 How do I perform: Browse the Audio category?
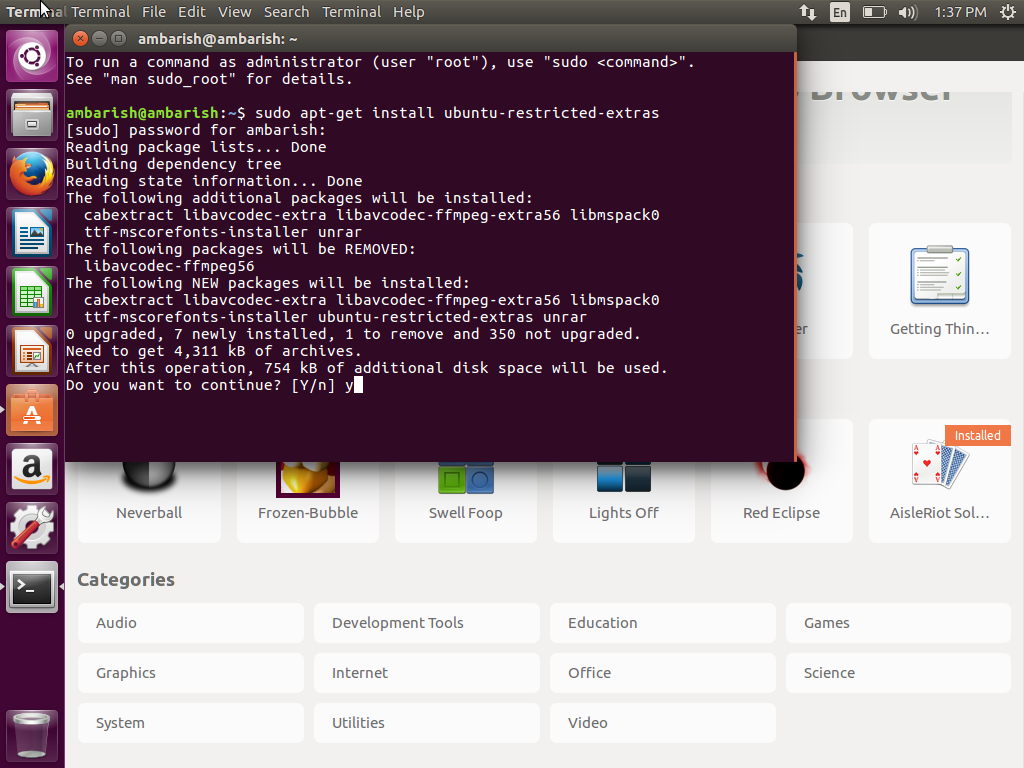191,623
